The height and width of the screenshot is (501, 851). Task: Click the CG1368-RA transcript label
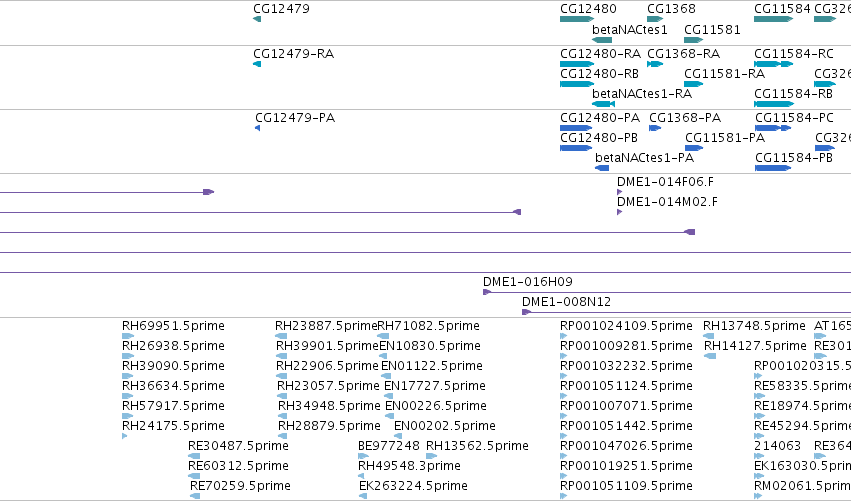(684, 54)
